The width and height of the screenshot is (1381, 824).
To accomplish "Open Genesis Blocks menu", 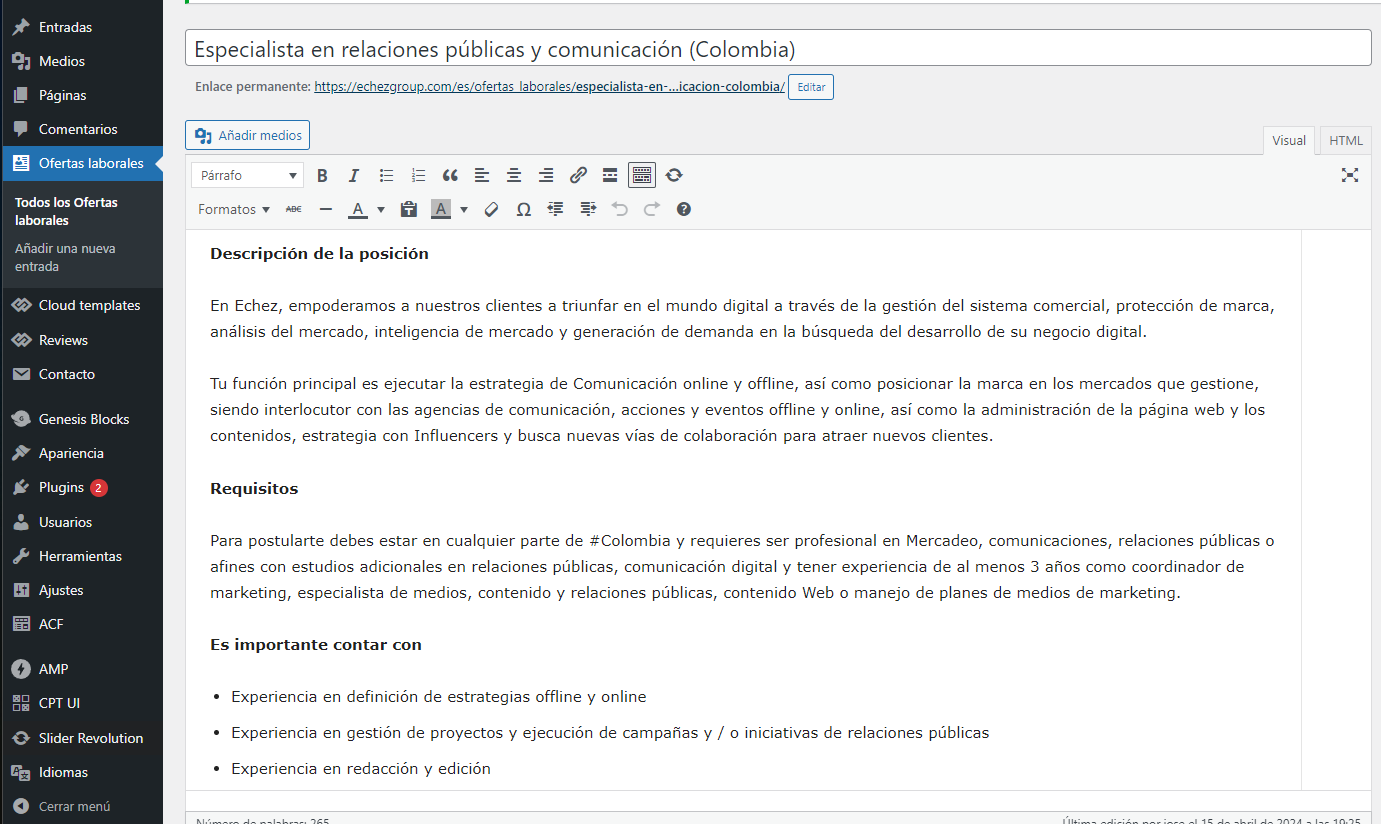I will point(81,419).
